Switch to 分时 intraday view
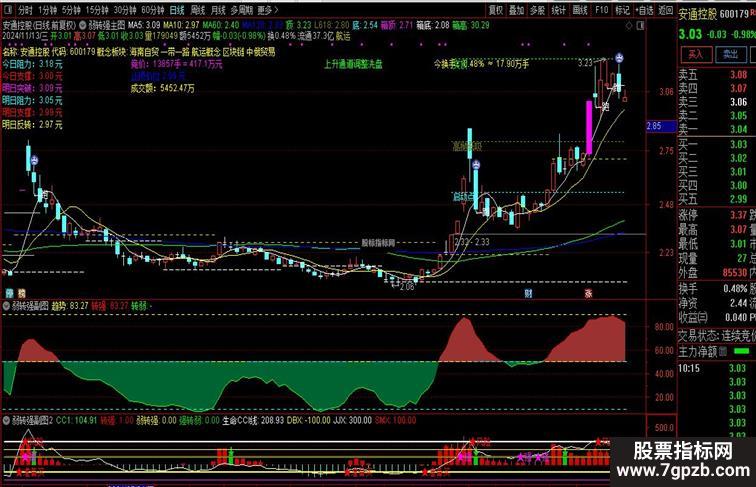The width and height of the screenshot is (756, 487). click(25, 10)
